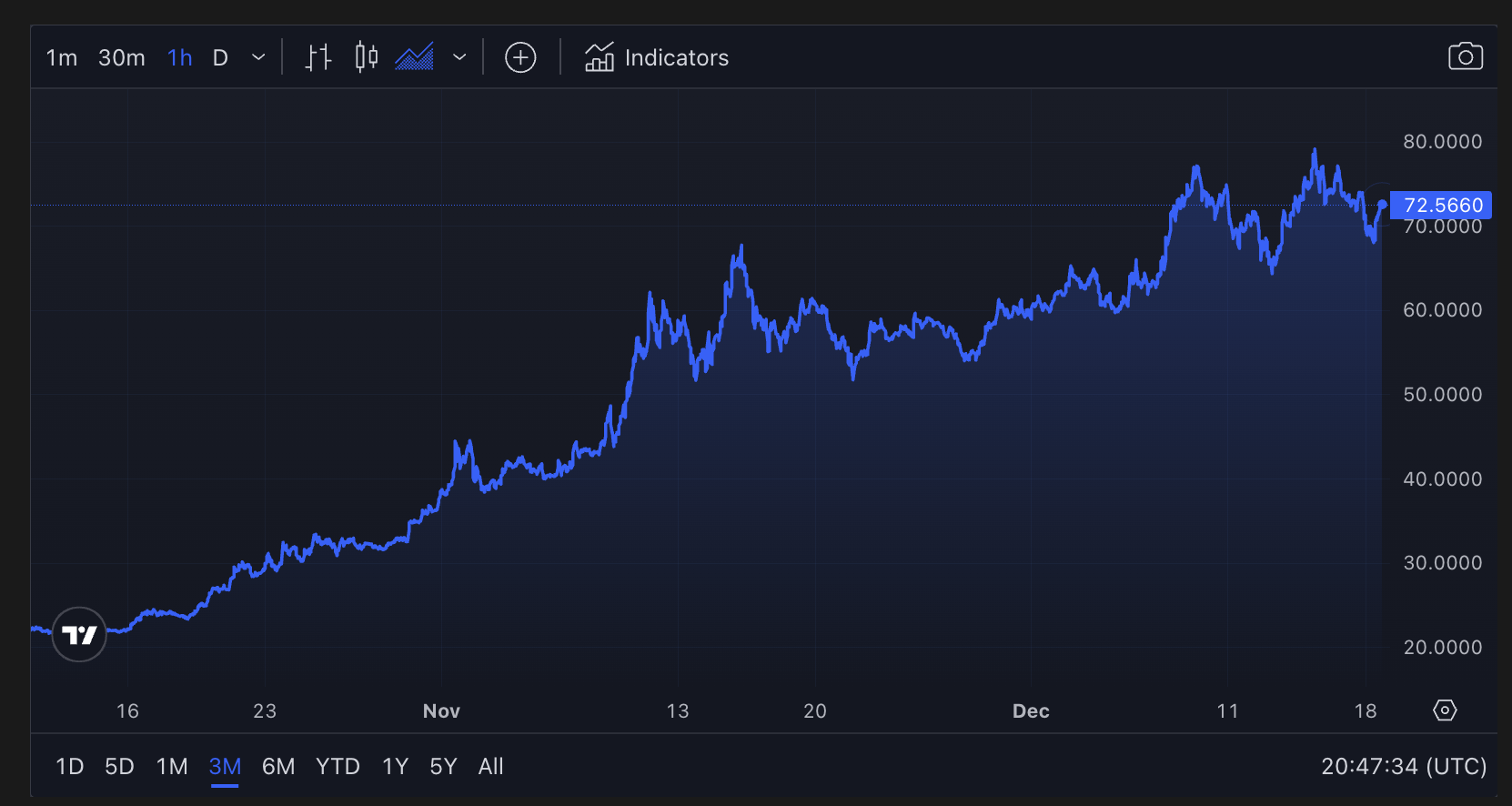Click the TradingView logo badge

(80, 634)
